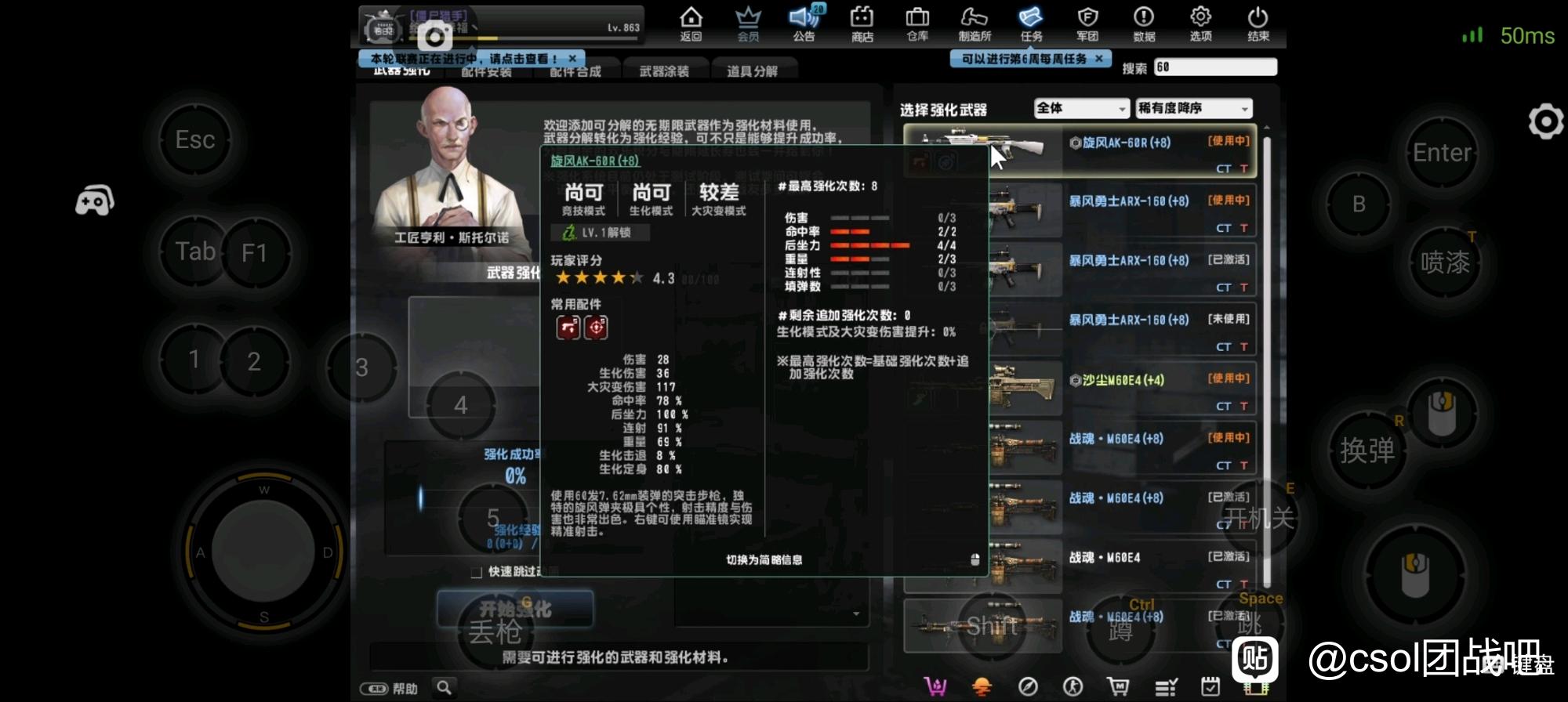Enable the 快速跳过 checkbox

point(476,572)
